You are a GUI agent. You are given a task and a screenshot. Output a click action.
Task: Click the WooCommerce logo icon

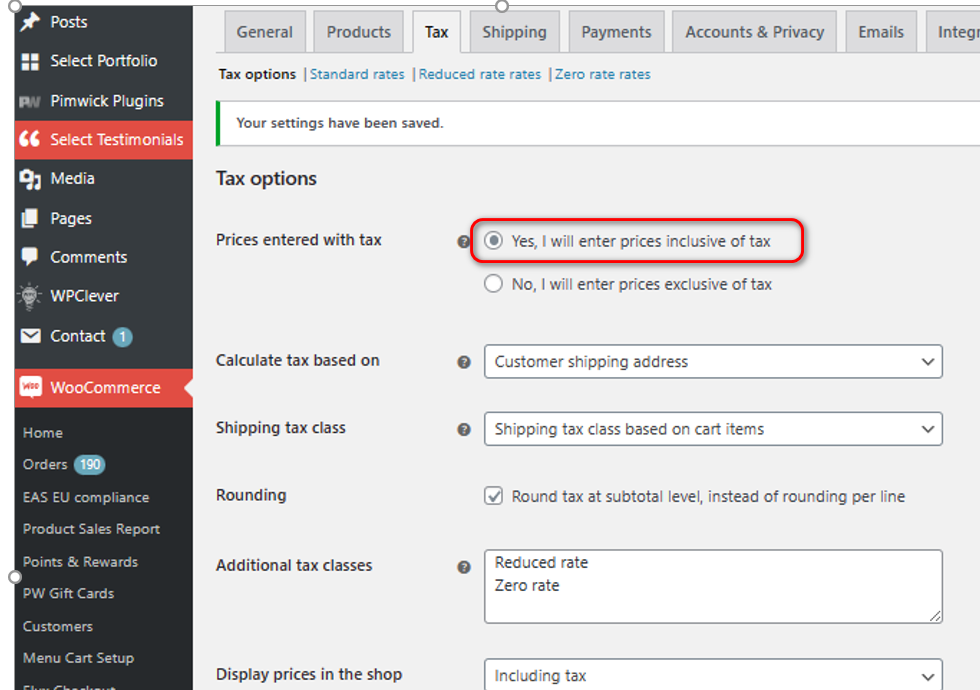(x=30, y=388)
